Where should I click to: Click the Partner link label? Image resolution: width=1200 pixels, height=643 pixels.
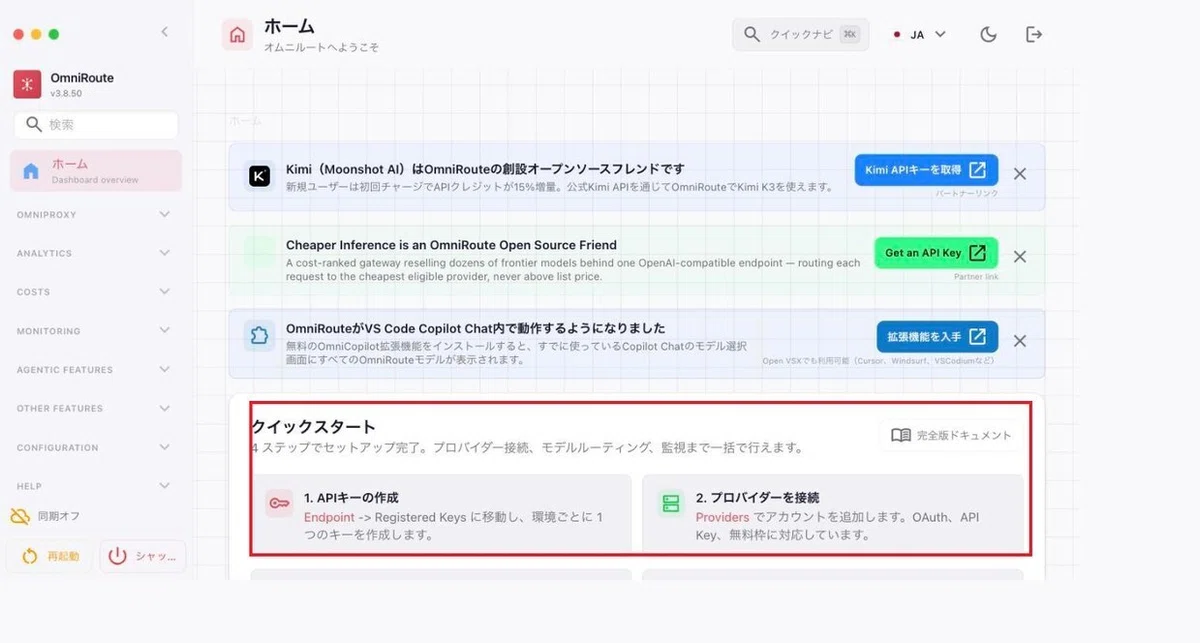tap(976, 276)
